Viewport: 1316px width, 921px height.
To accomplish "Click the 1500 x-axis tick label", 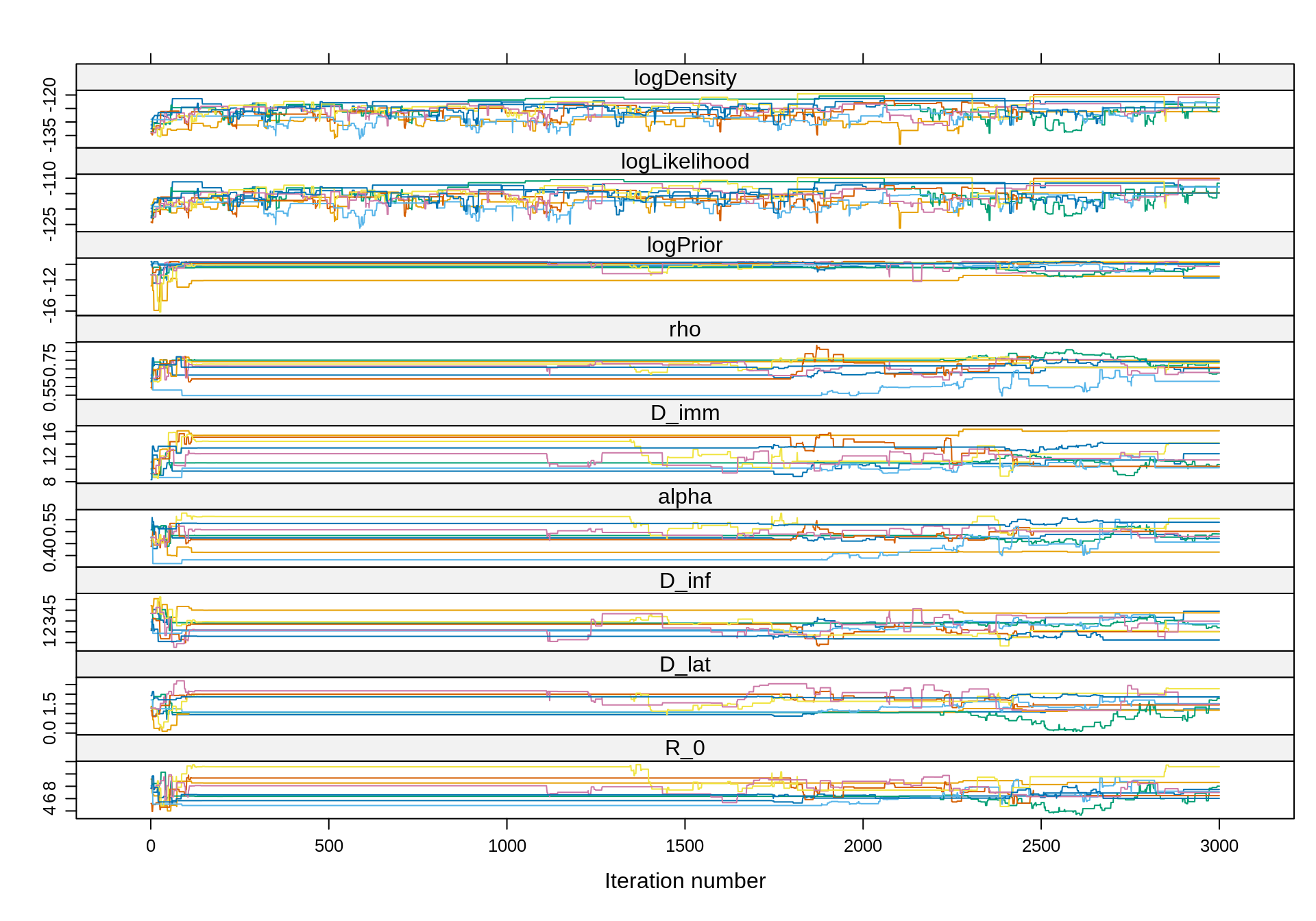I will pos(685,846).
